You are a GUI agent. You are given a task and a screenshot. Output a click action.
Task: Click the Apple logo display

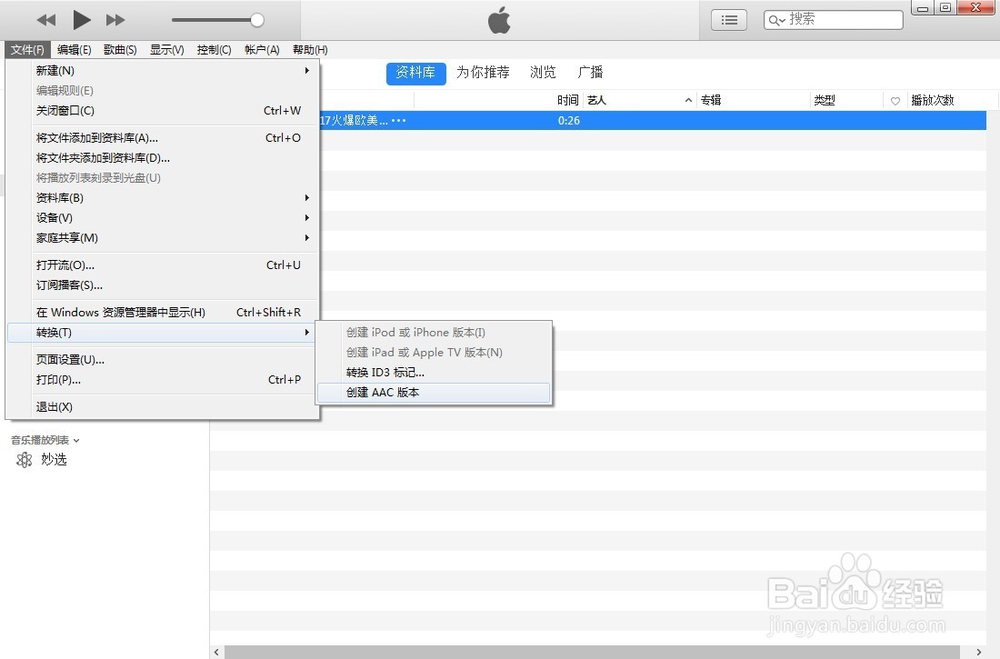tap(499, 20)
